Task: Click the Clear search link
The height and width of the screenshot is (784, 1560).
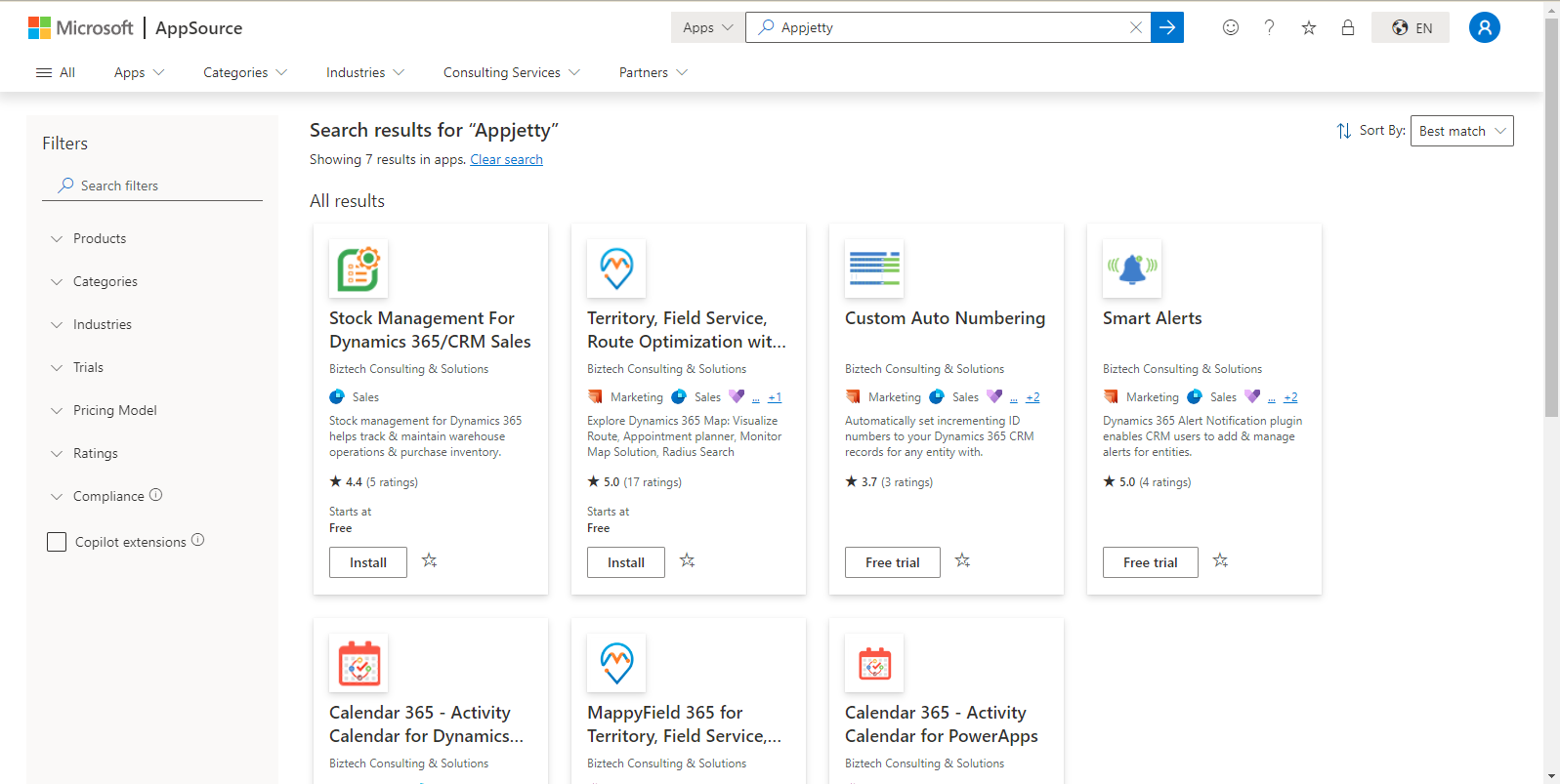Action: (506, 159)
